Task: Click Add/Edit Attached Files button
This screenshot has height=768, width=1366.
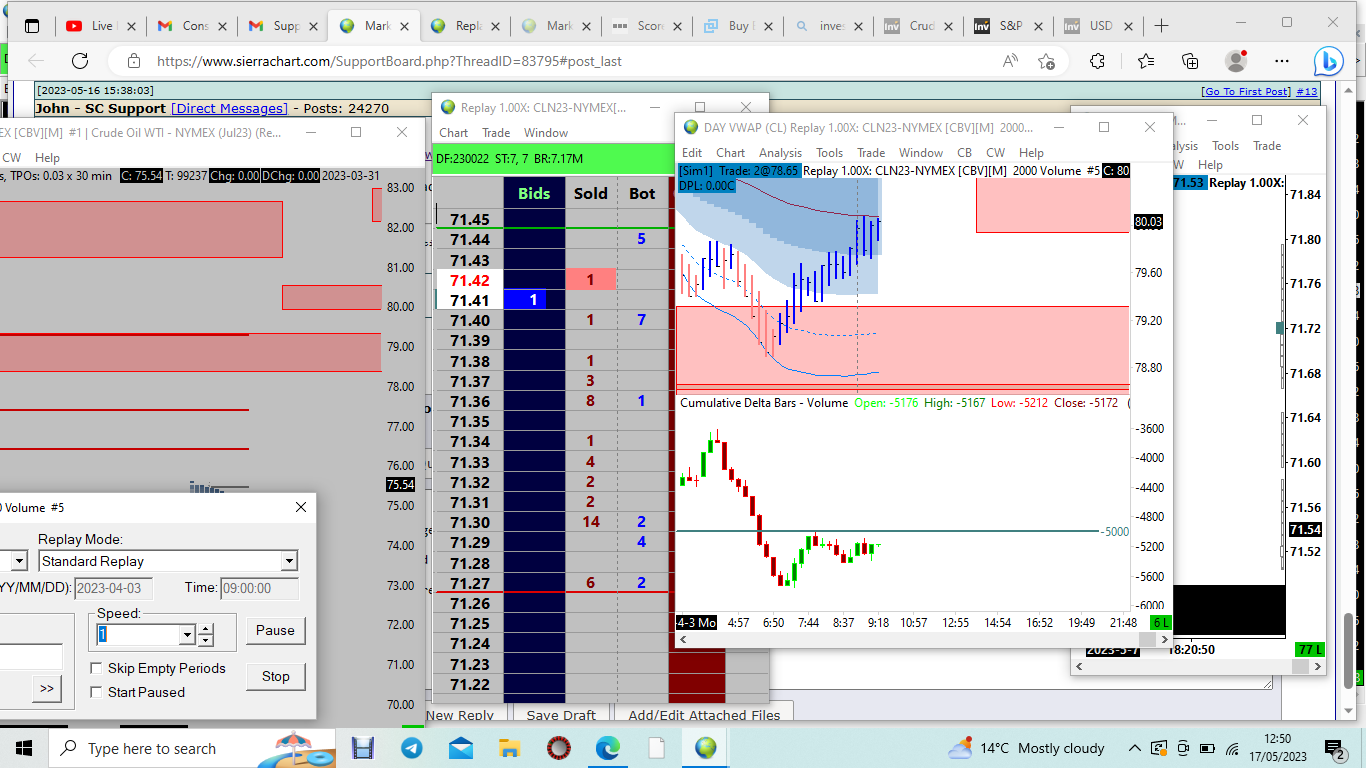Action: (704, 715)
